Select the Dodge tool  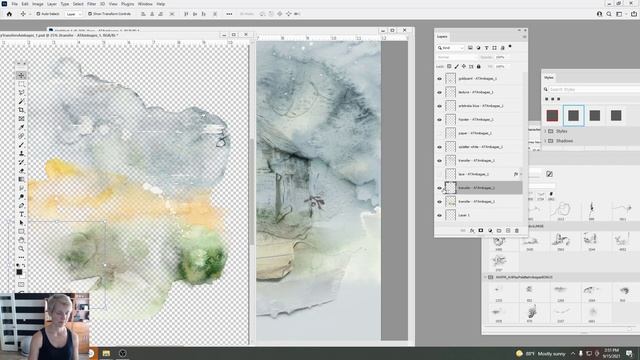pos(21,197)
